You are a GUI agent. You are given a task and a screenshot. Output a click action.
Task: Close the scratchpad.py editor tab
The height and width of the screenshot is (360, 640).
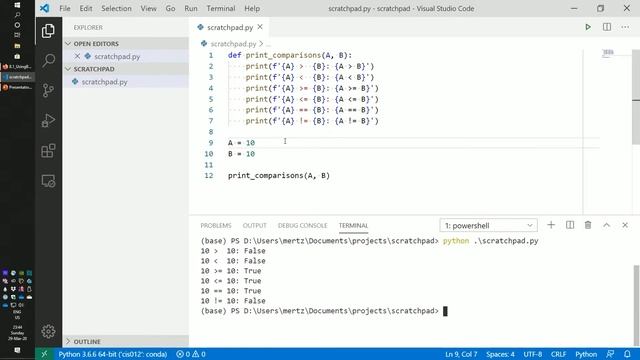tap(260, 27)
